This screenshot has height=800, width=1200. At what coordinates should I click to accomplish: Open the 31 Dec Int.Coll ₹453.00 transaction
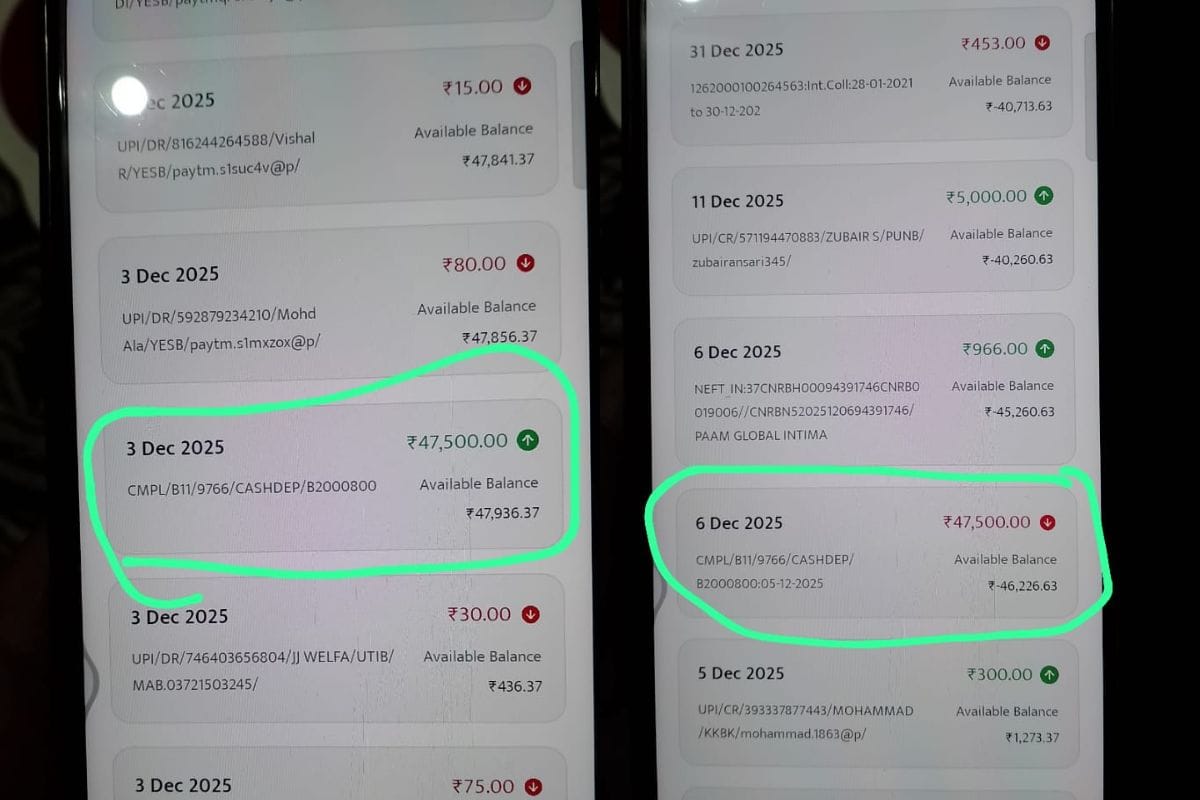[x=872, y=73]
